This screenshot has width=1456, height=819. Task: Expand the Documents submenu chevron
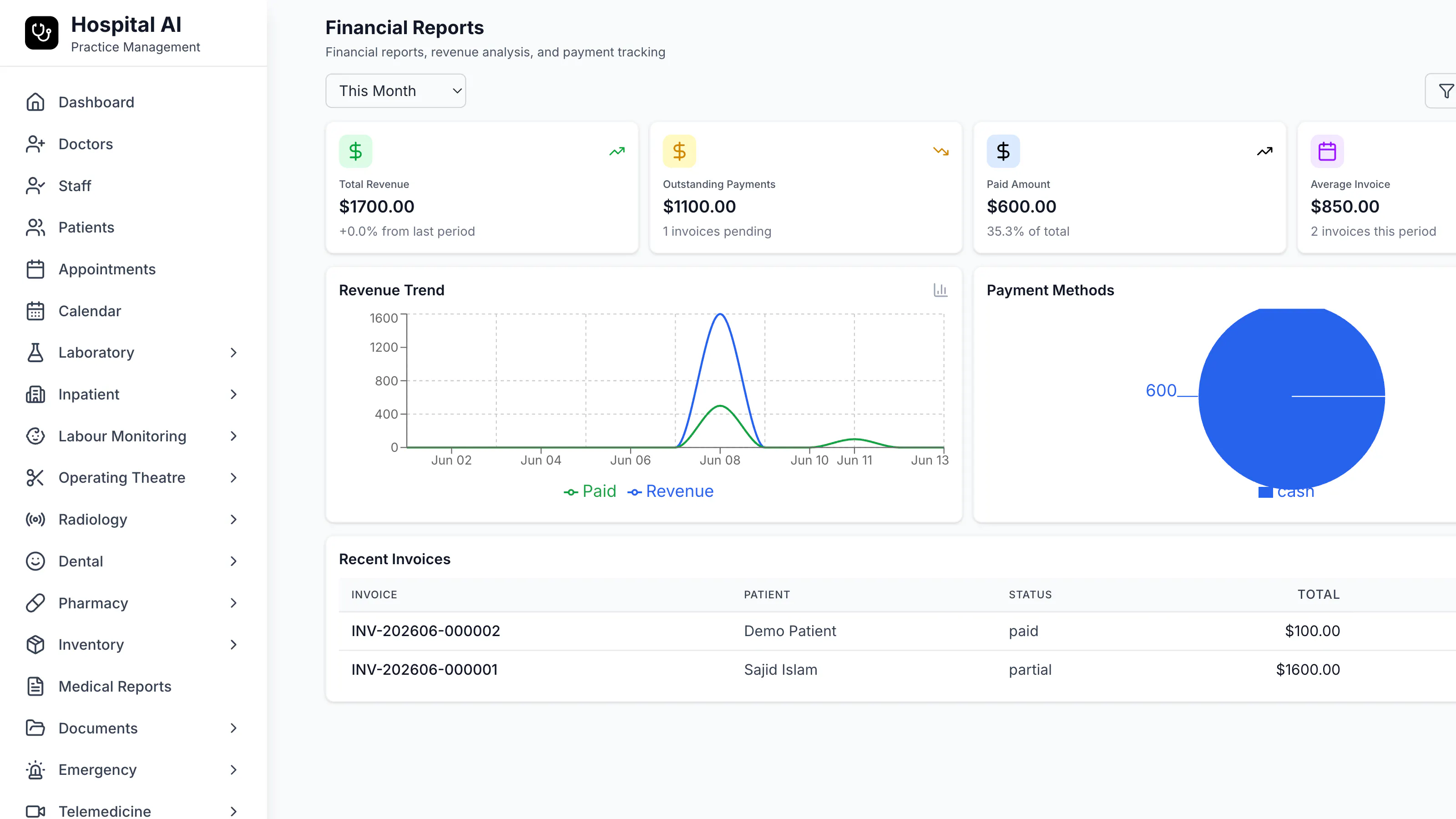[233, 728]
